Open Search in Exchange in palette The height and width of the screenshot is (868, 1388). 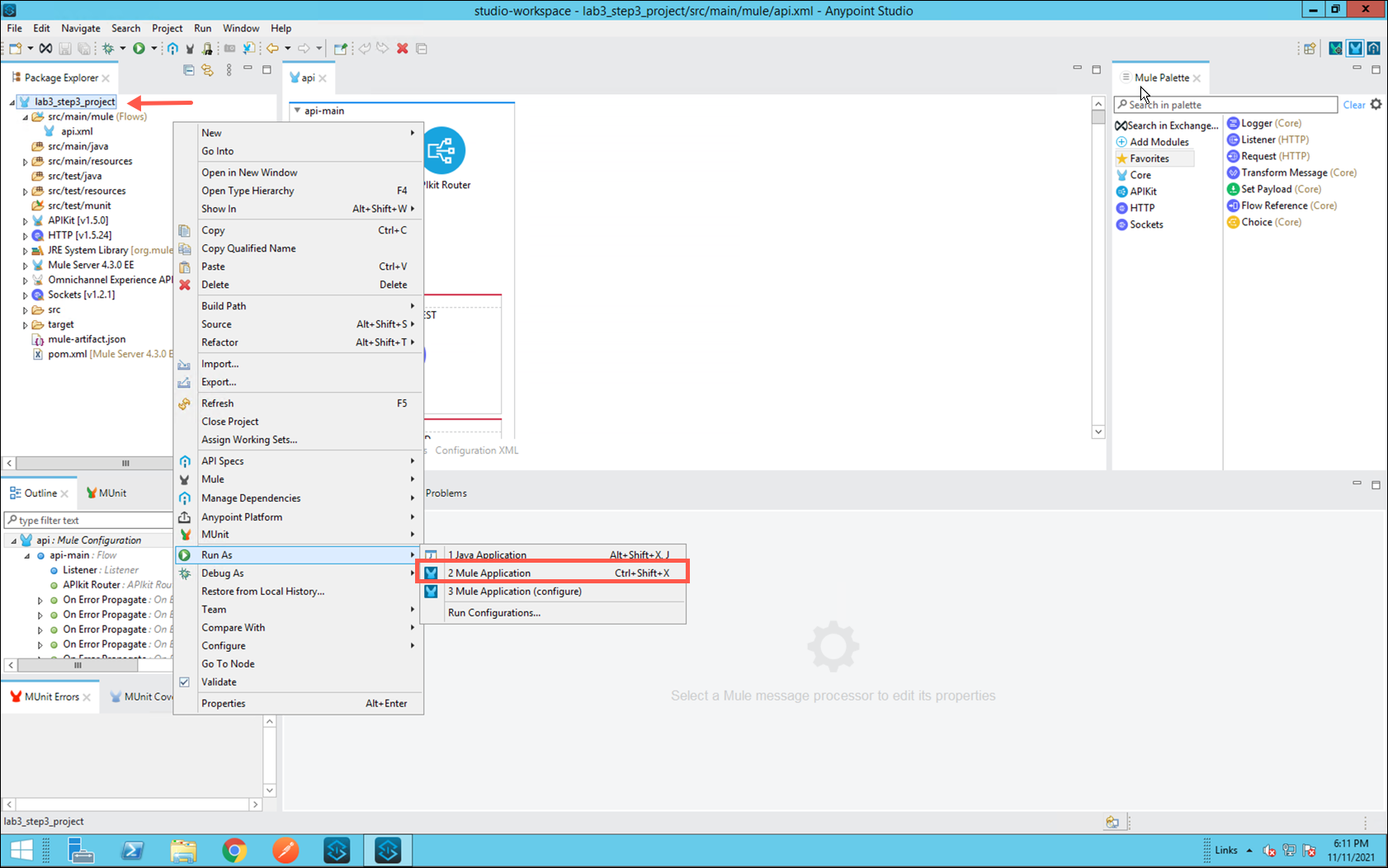coord(1167,125)
